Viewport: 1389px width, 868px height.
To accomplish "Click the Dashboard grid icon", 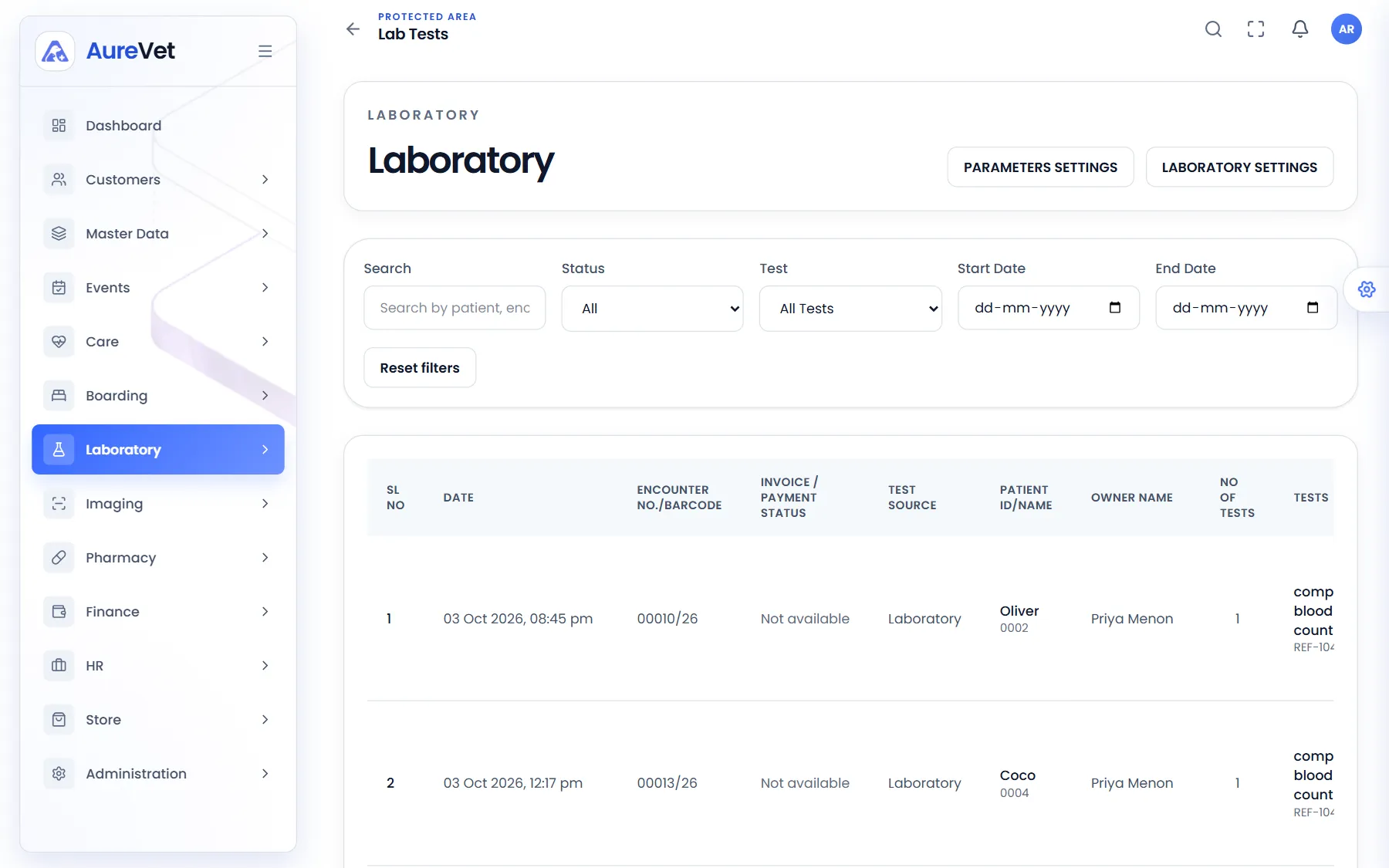I will [59, 126].
